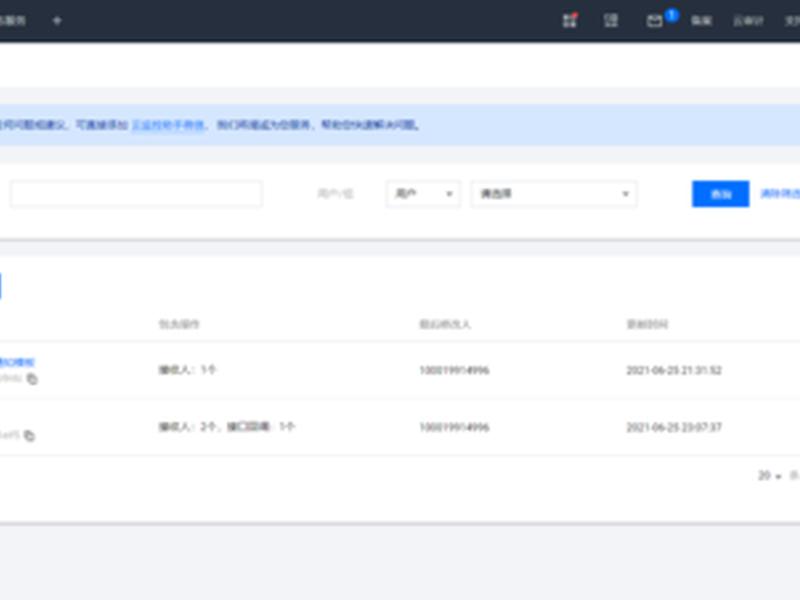Click the last-modifier column header above 100019914996

tap(445, 324)
